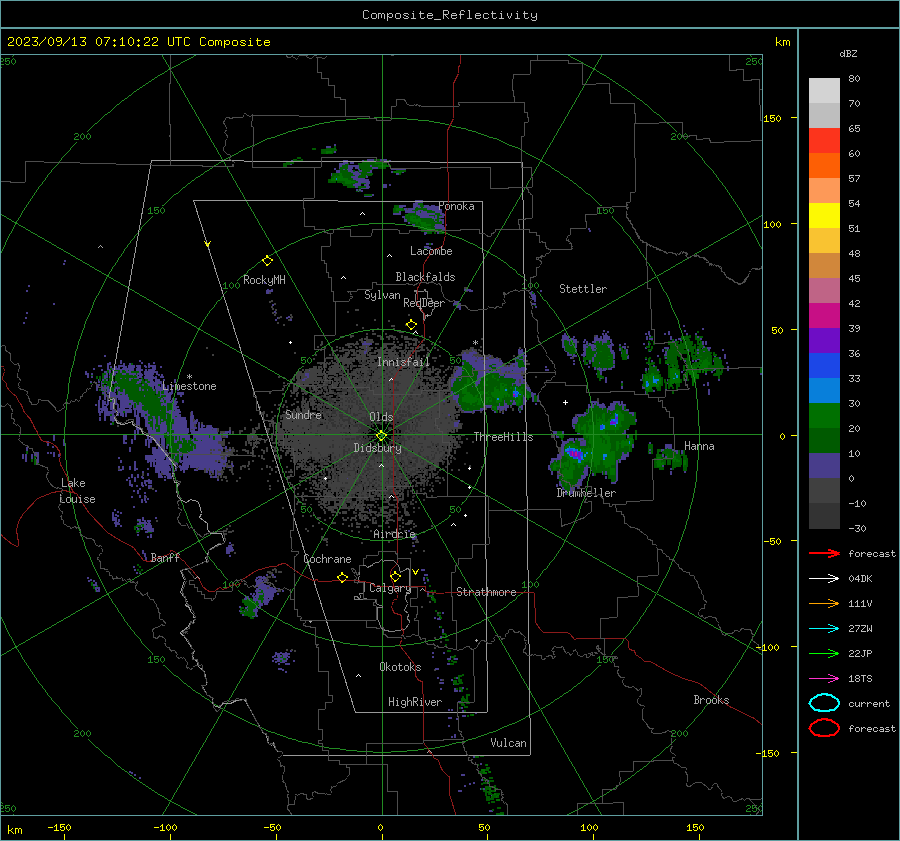Screen dimensions: 900x841
Task: Click the magenta 18TS arrow in legend
Action: 824,679
